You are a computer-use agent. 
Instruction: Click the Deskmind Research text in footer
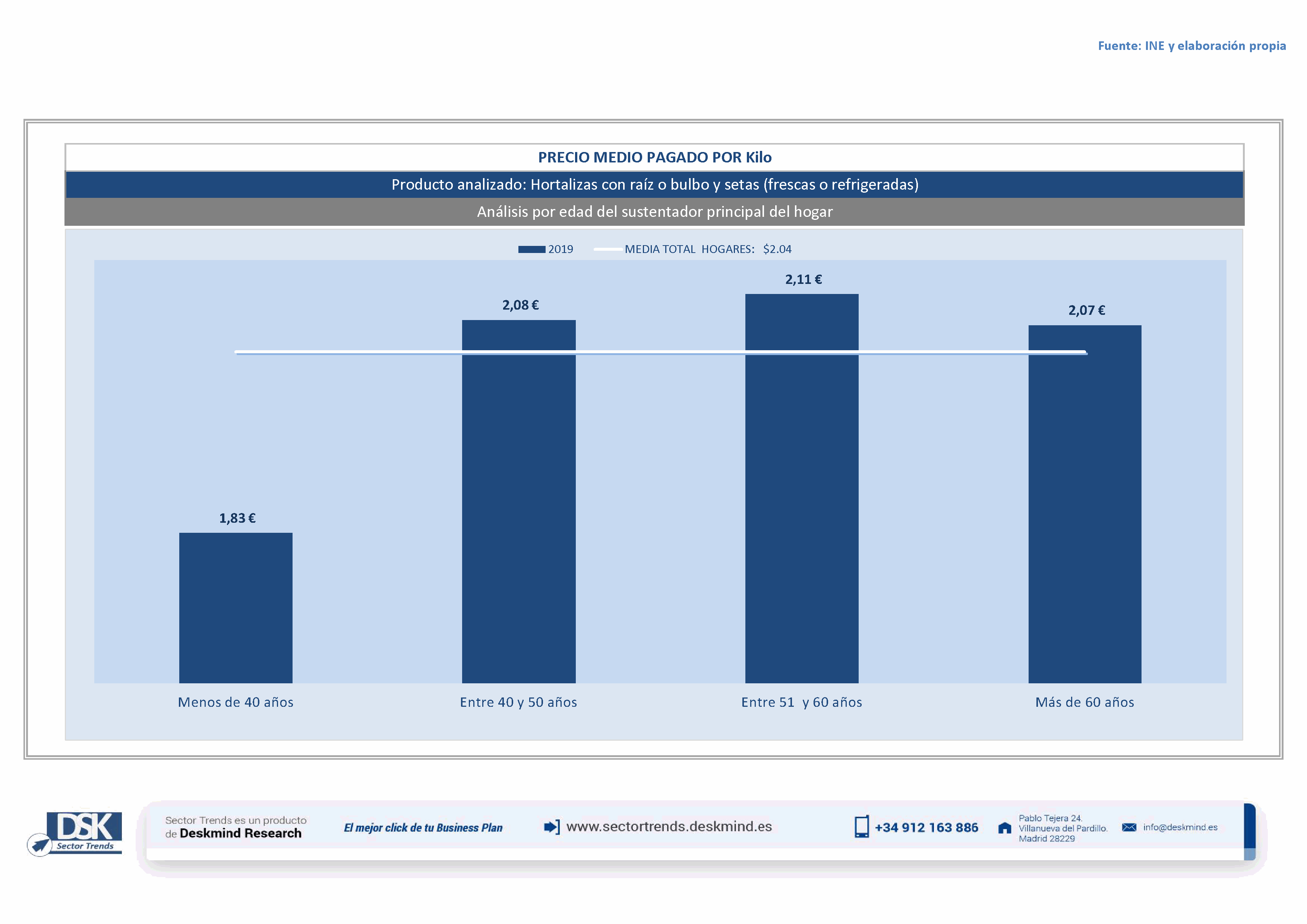pos(240,833)
